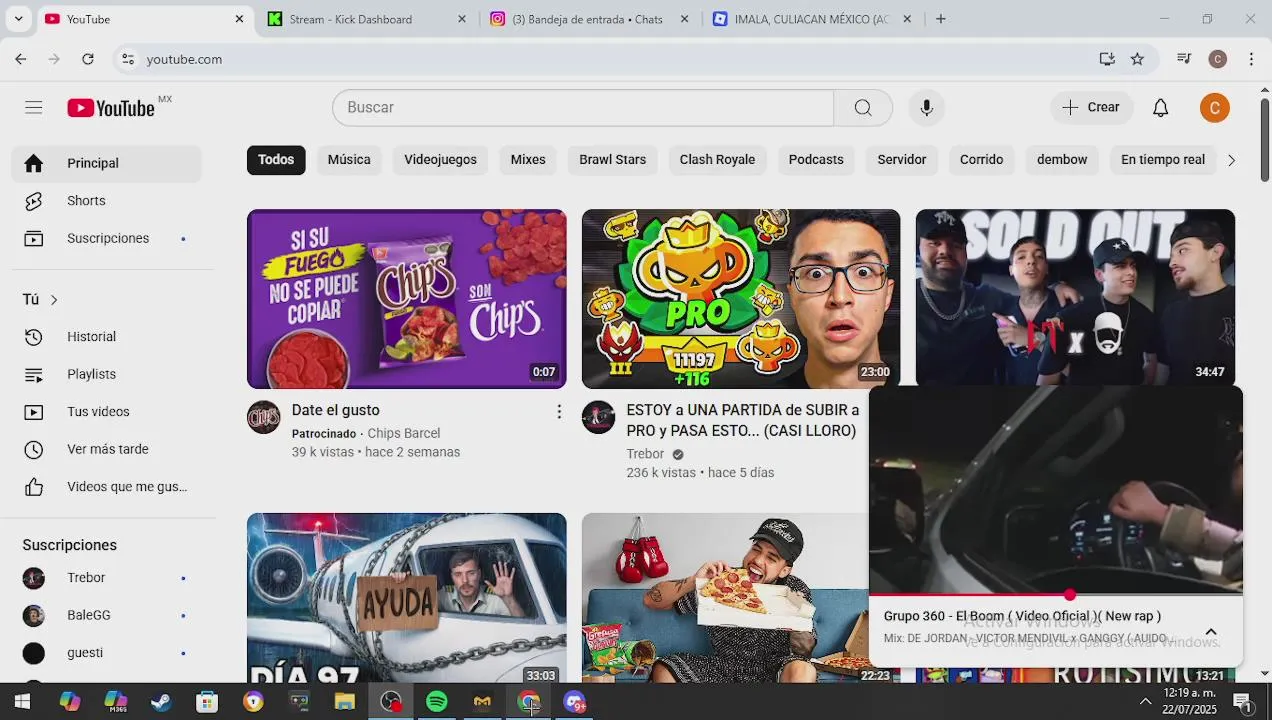Select the En tiempo real chip
This screenshot has width=1272, height=720.
point(1162,160)
